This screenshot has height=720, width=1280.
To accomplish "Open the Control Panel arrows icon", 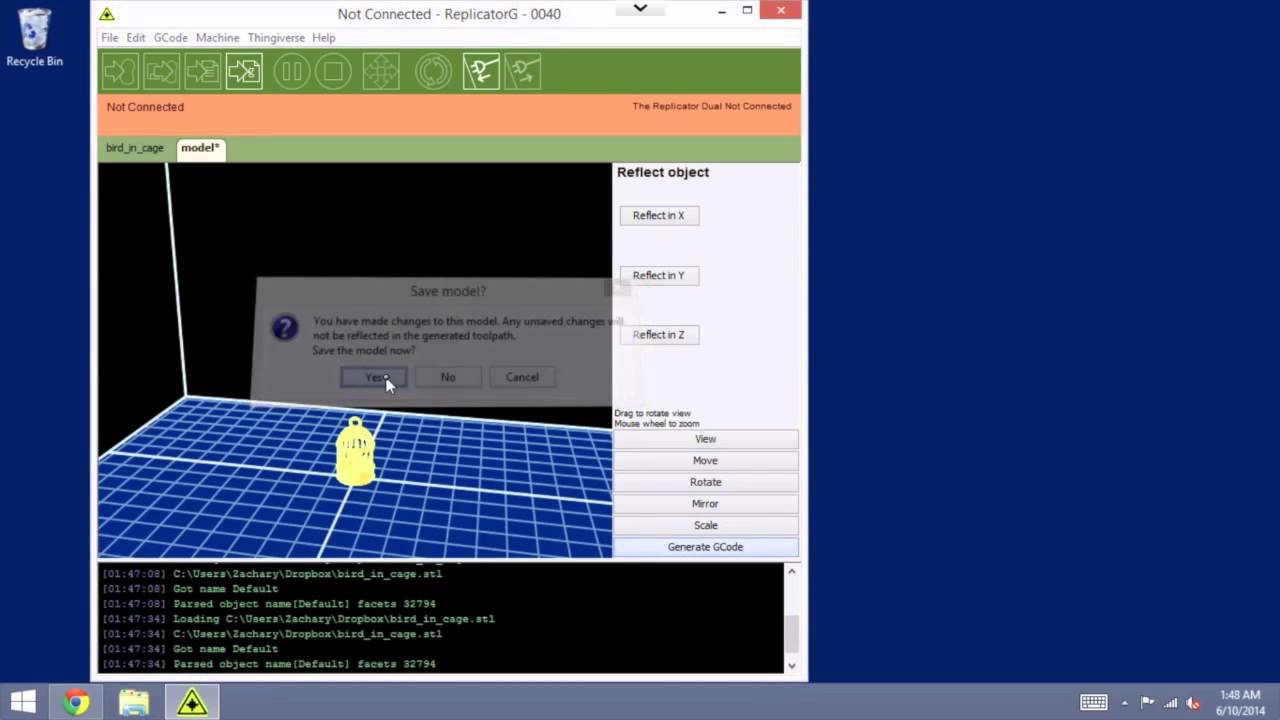I will point(381,72).
